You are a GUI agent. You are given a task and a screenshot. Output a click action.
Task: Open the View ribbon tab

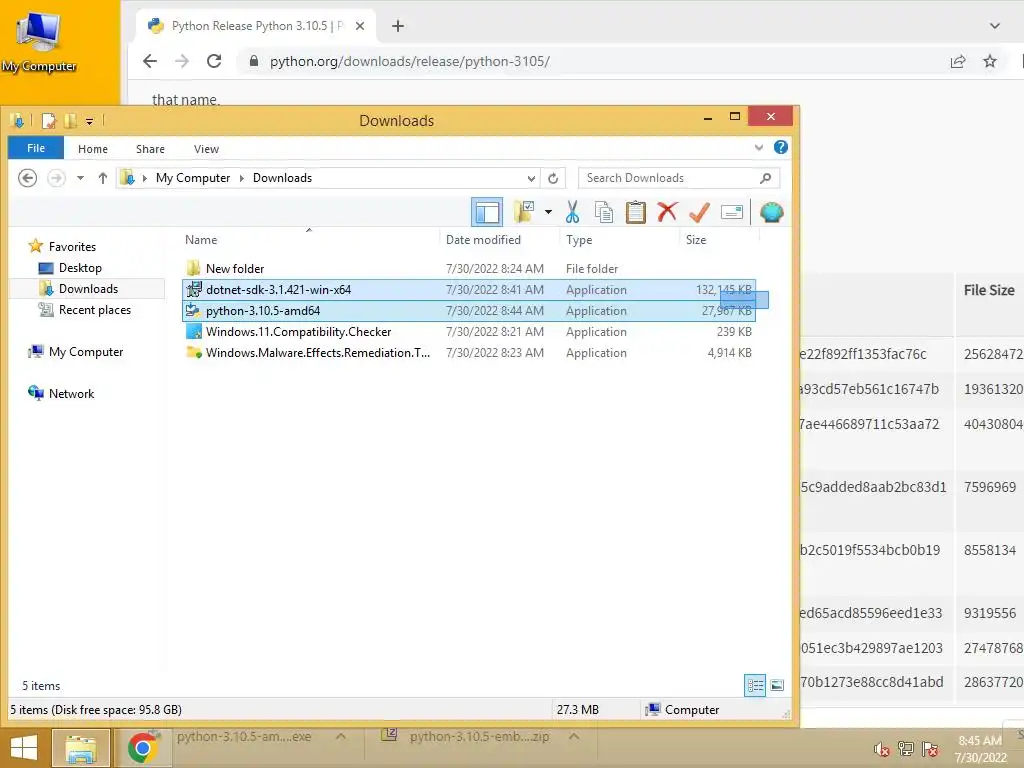coord(206,149)
